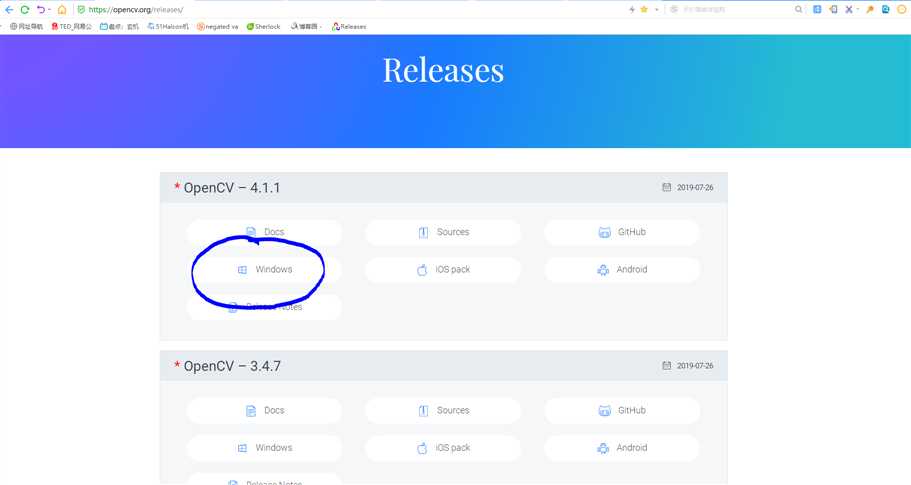The height and width of the screenshot is (485, 911).
Task: Open the 51Halcon bookmark
Action: pos(168,27)
